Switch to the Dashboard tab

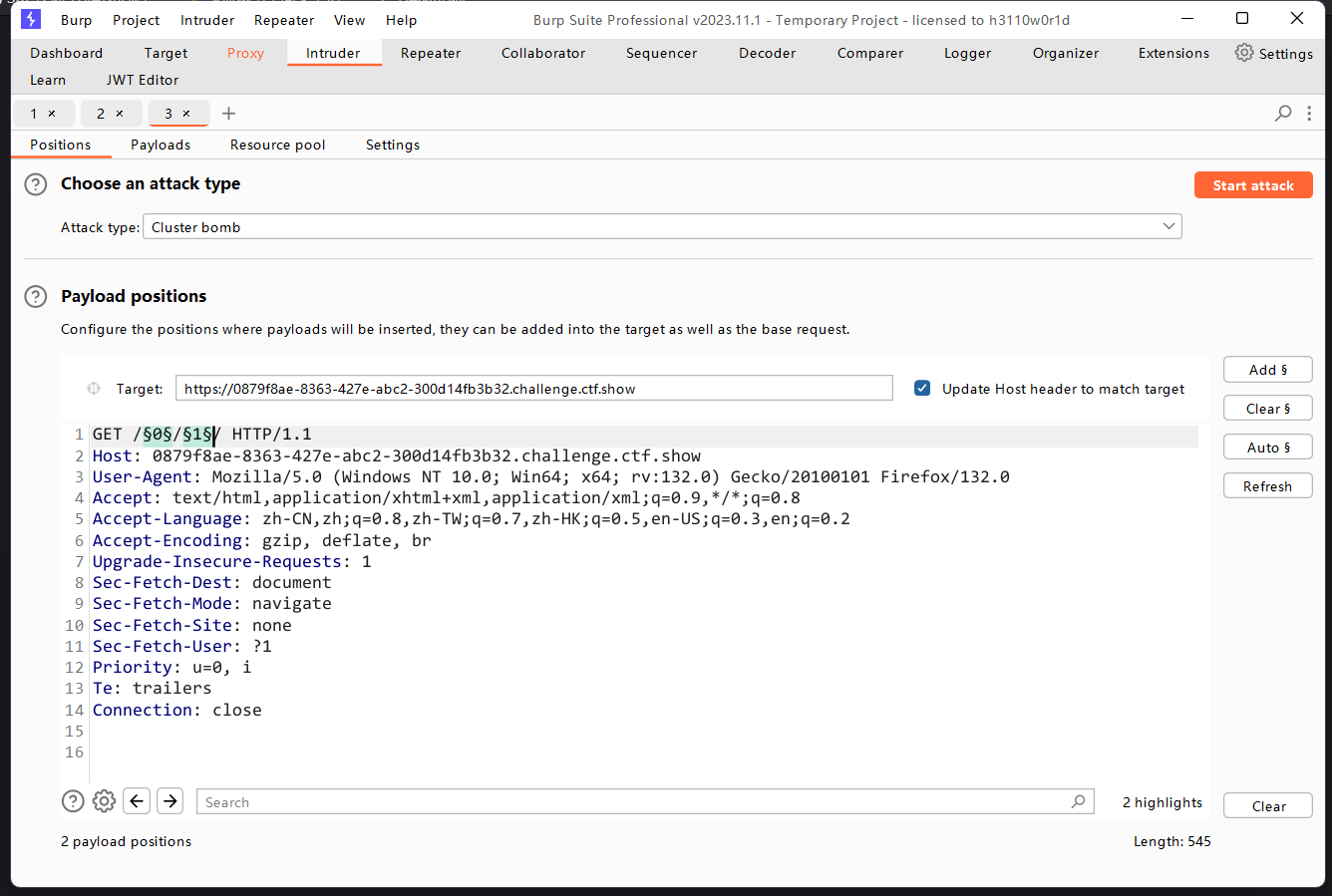[x=66, y=53]
